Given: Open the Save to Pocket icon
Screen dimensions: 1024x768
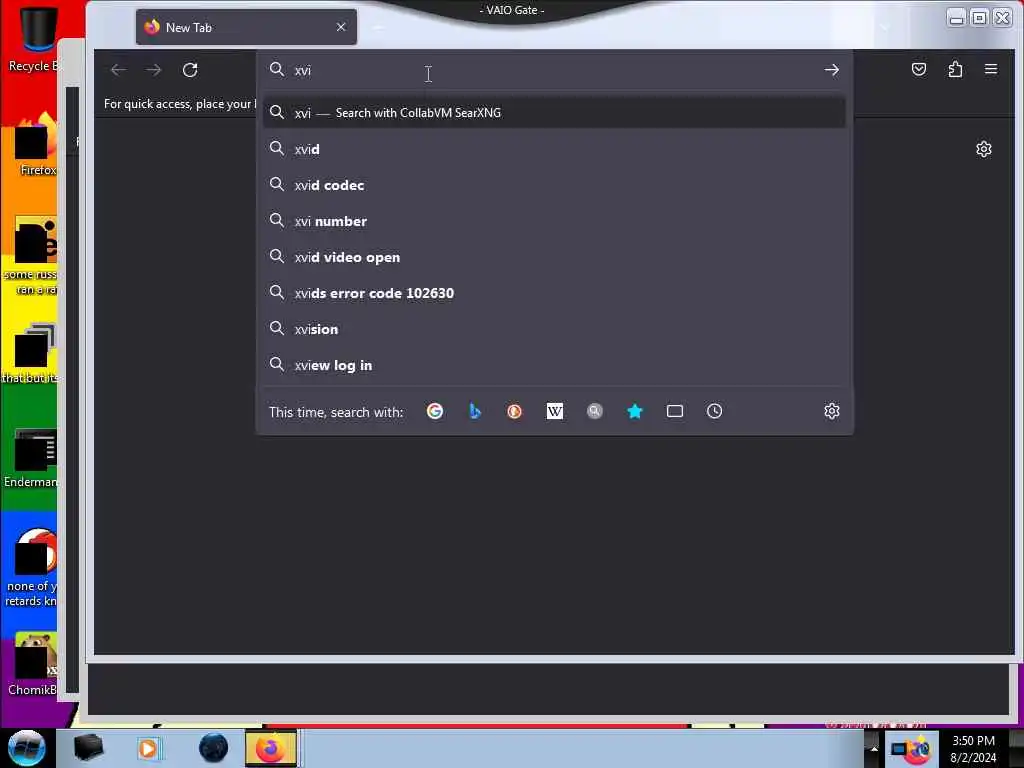Looking at the screenshot, I should click(x=919, y=69).
